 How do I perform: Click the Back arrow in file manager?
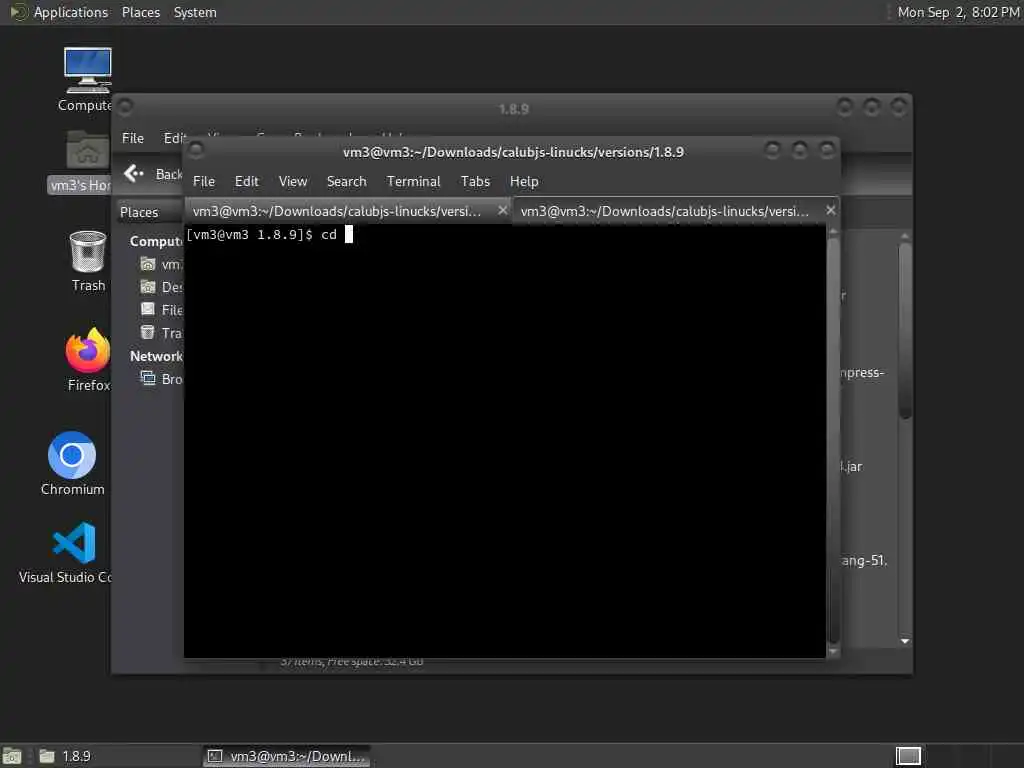[x=133, y=173]
